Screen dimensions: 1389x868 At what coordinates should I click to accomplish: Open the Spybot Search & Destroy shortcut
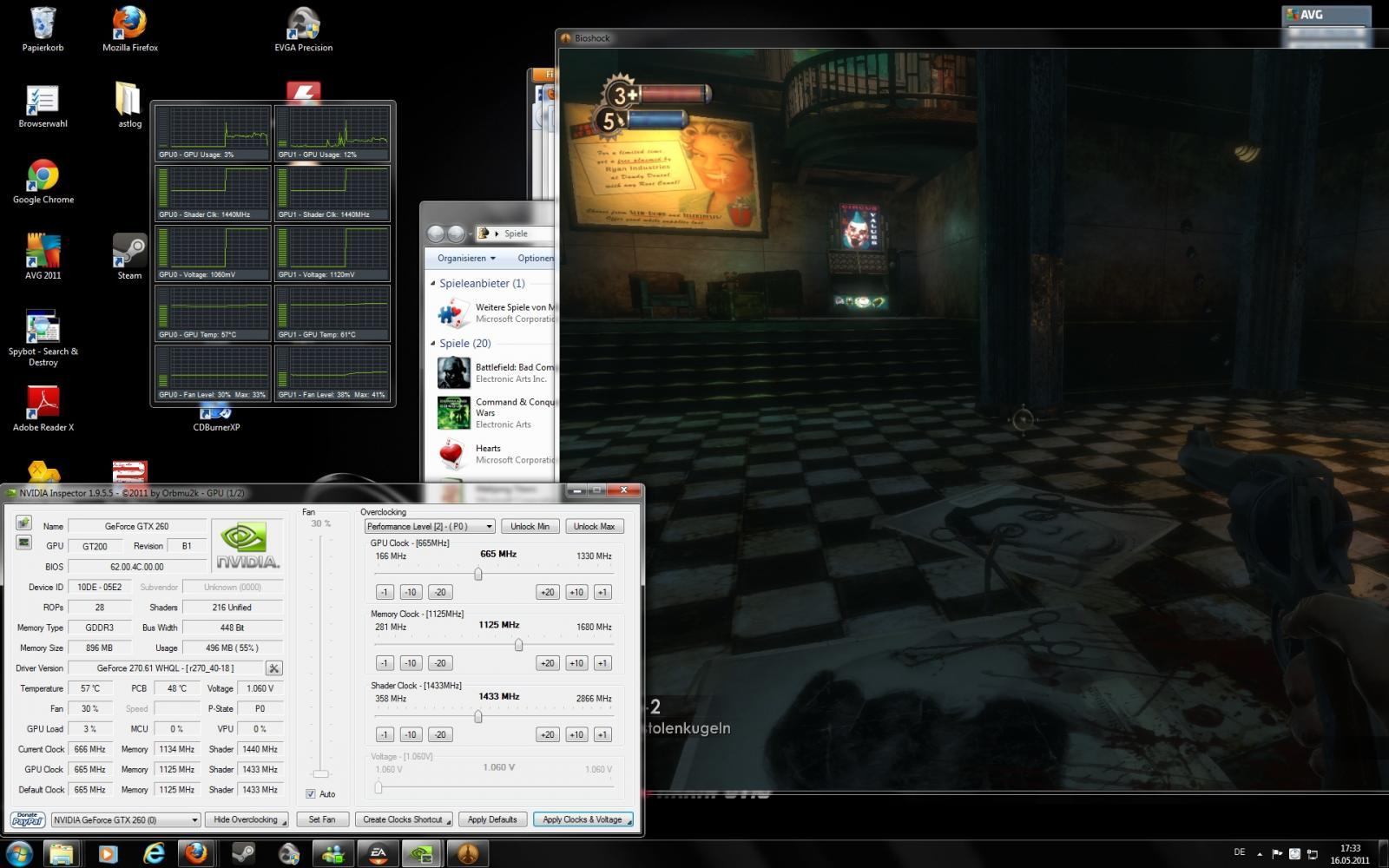pos(43,339)
